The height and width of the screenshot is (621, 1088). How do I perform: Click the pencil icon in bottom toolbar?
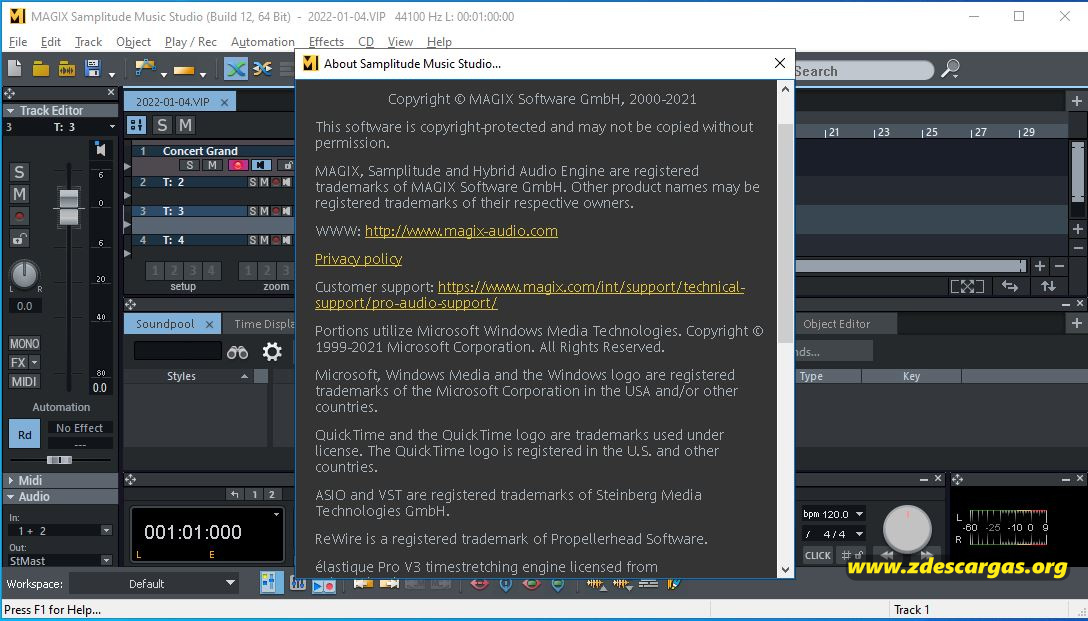tap(673, 584)
